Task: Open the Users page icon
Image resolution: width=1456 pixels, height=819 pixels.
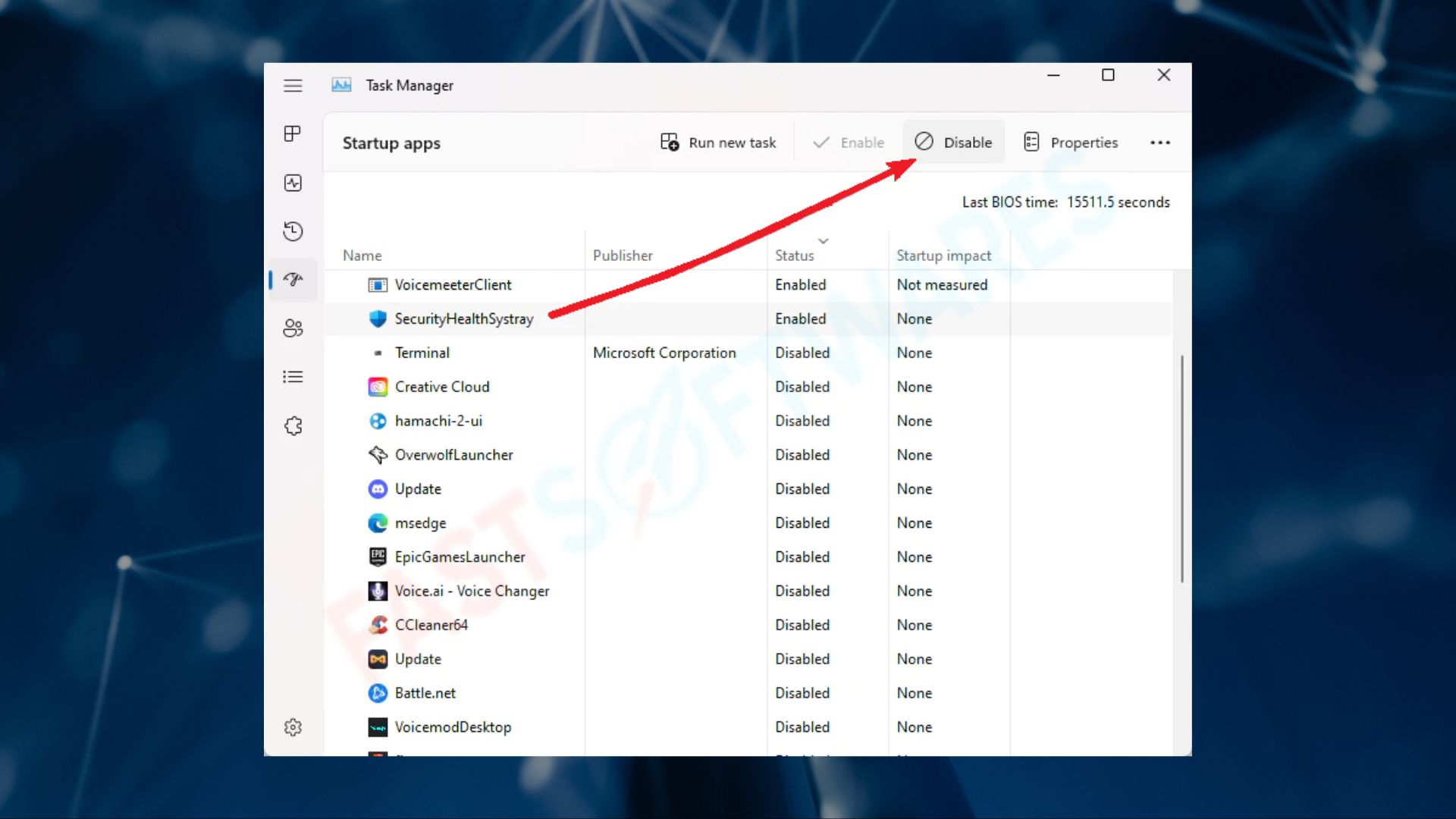Action: click(293, 328)
